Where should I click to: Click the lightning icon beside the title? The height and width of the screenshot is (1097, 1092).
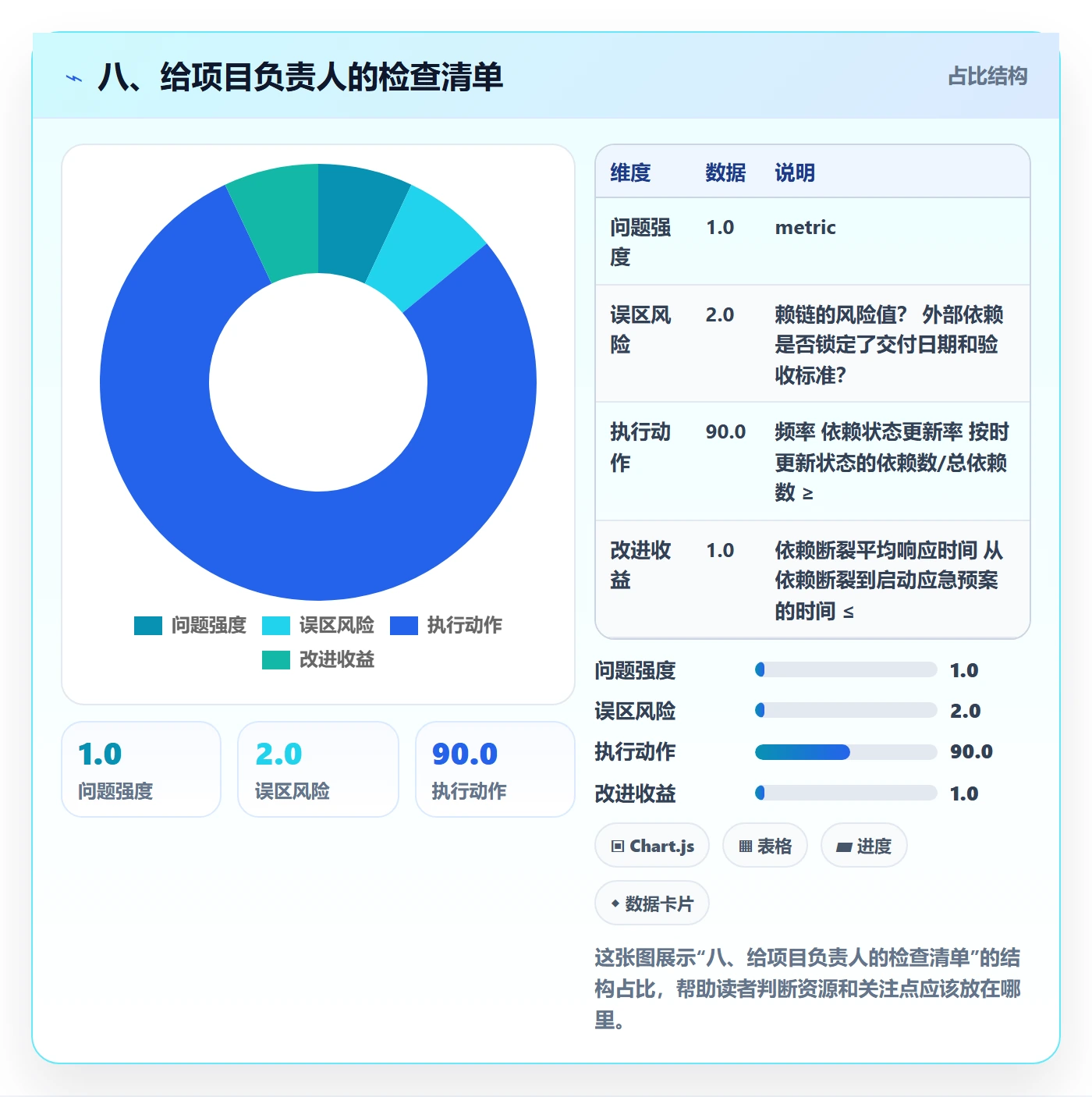[74, 78]
